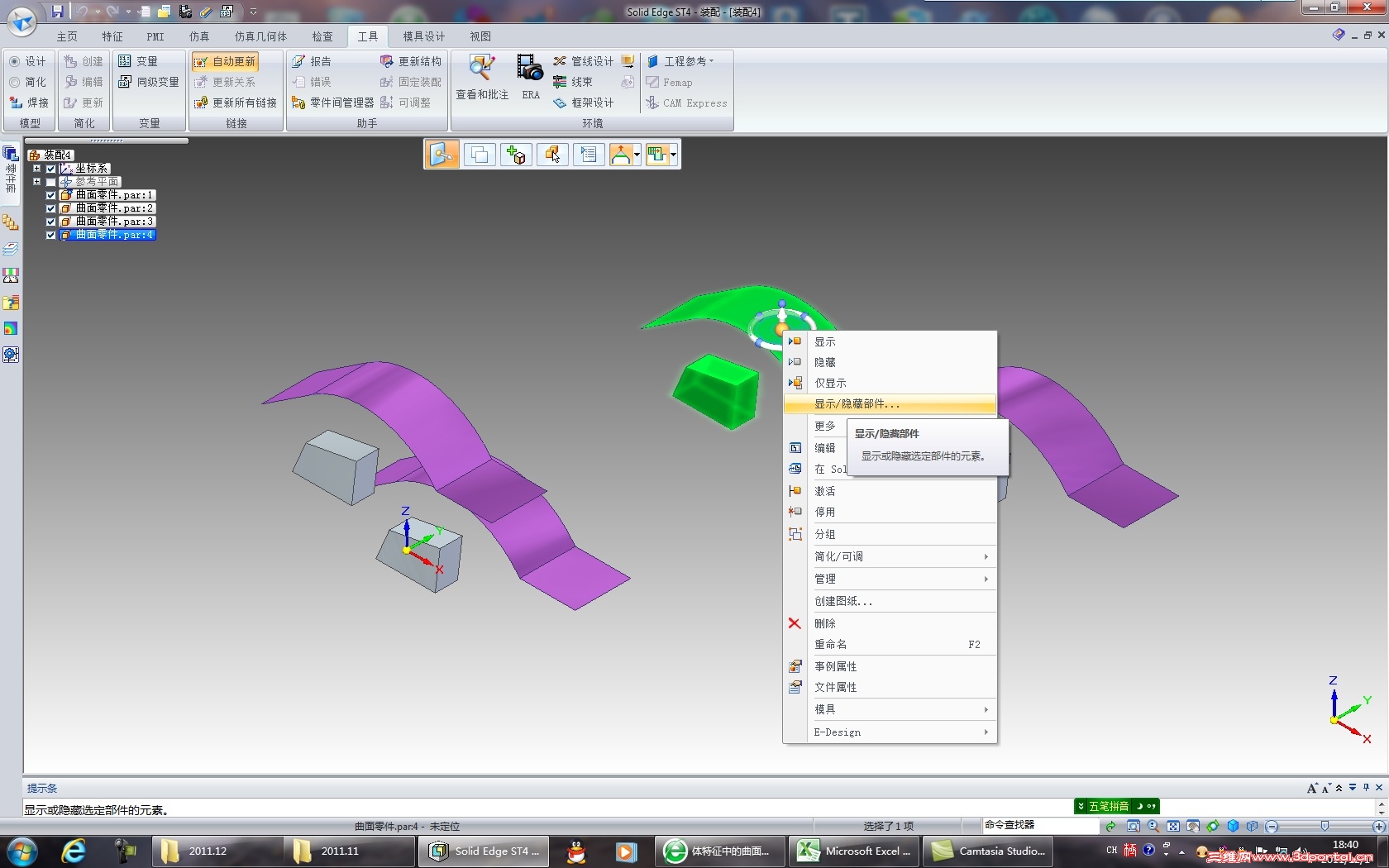The width and height of the screenshot is (1389, 868).
Task: Open the stacked-sheets icon tab in left sidebar
Action: (x=11, y=249)
